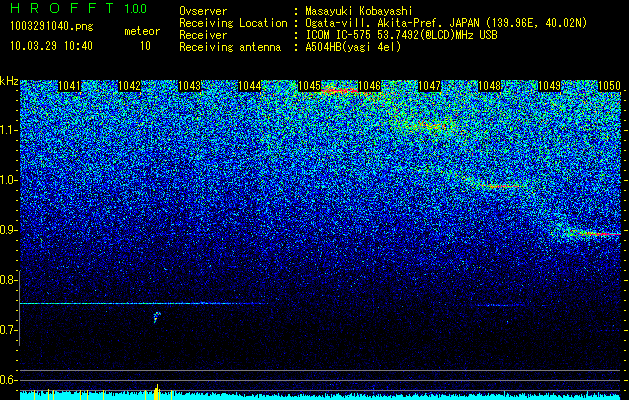Click the meteor count value 10

(145, 46)
